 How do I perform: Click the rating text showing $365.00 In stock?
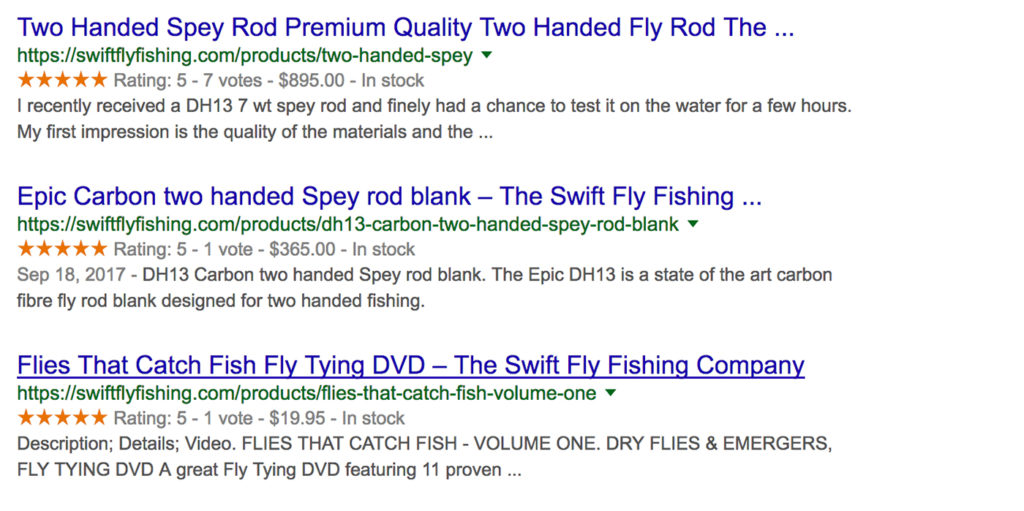click(x=264, y=249)
